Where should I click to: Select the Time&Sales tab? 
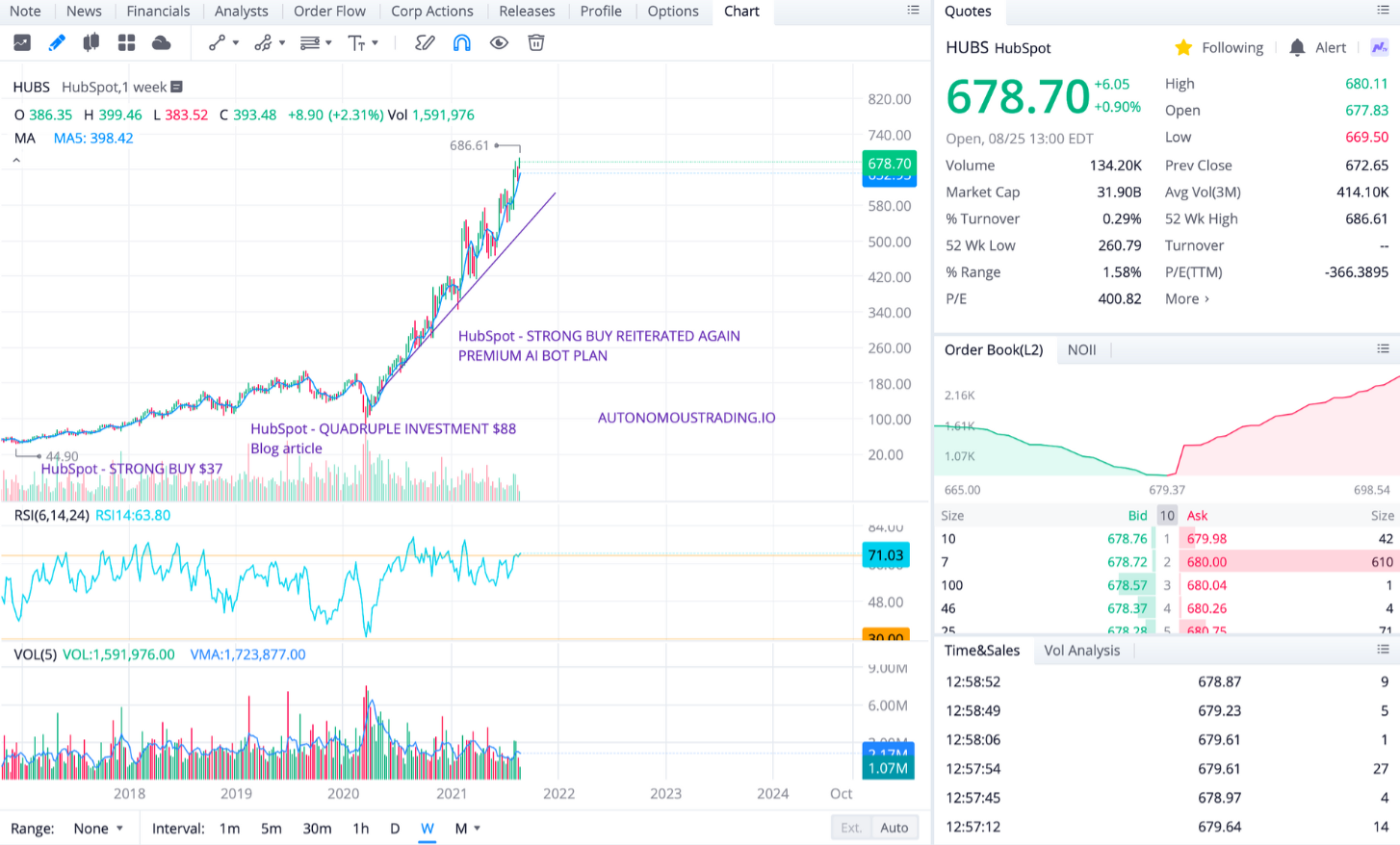click(x=982, y=651)
